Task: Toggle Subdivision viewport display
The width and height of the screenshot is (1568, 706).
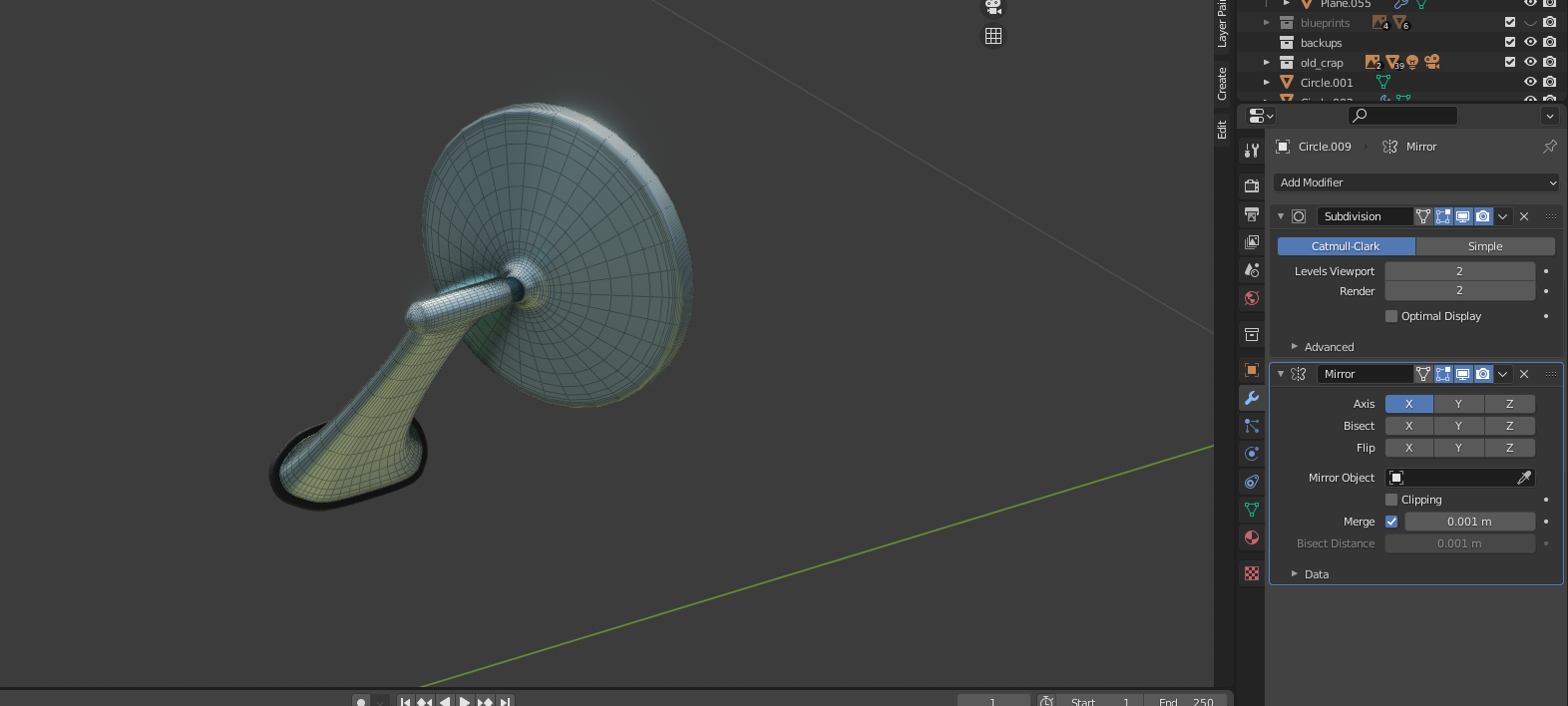Action: pyautogui.click(x=1463, y=216)
